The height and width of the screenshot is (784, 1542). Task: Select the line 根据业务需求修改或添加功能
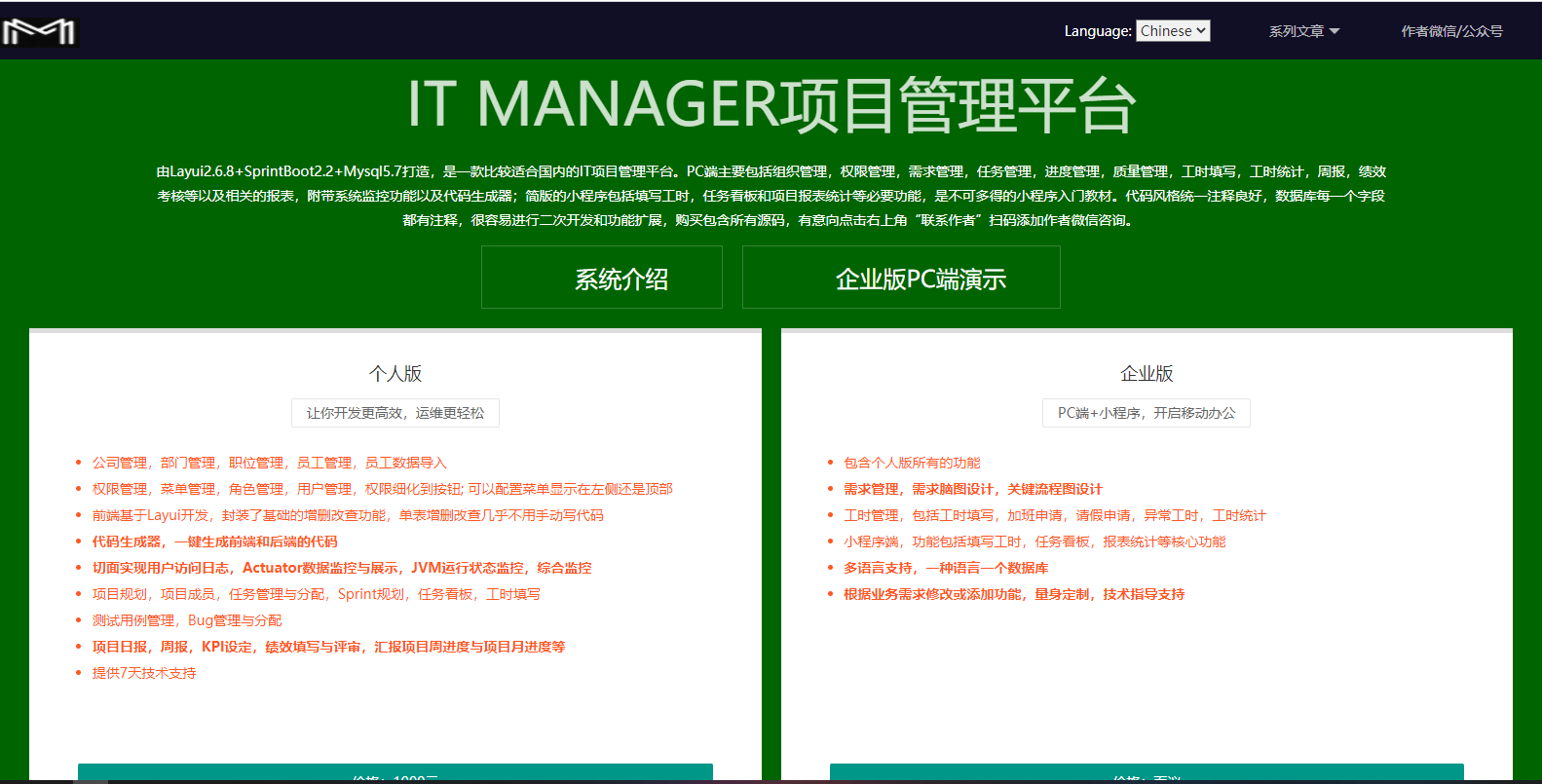[x=1014, y=594]
